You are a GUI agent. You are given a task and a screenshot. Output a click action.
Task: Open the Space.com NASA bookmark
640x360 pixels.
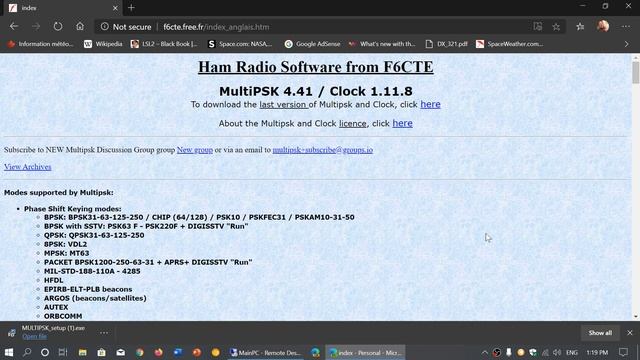pyautogui.click(x=240, y=44)
